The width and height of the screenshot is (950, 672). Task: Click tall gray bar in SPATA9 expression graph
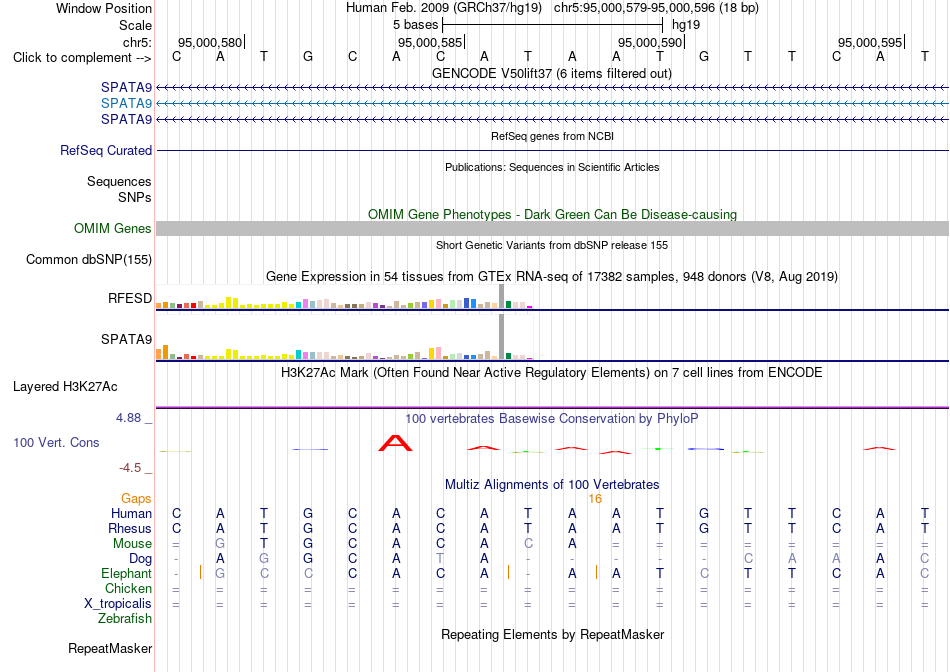tap(501, 337)
